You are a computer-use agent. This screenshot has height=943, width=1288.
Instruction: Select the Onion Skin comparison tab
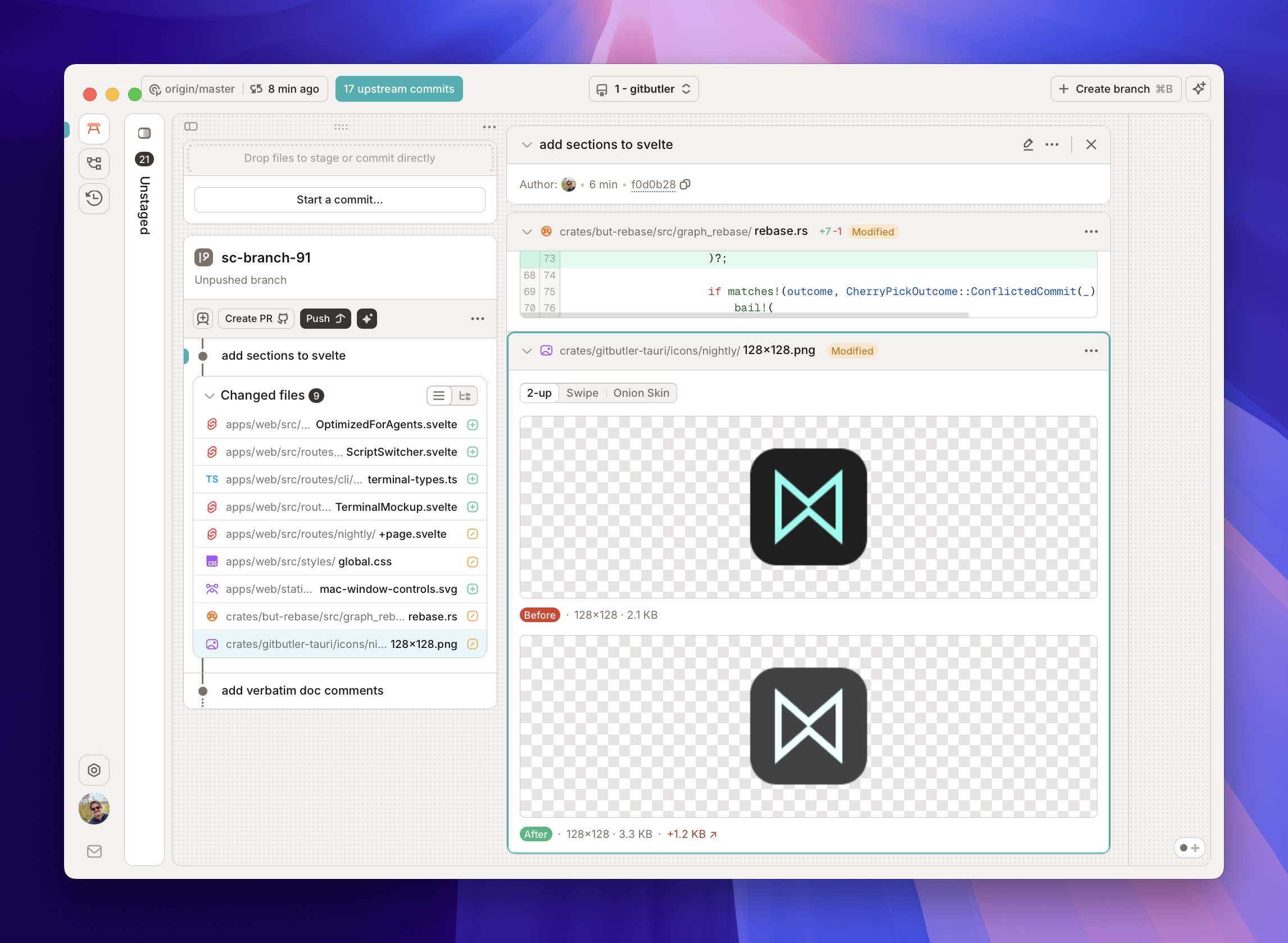click(x=641, y=393)
